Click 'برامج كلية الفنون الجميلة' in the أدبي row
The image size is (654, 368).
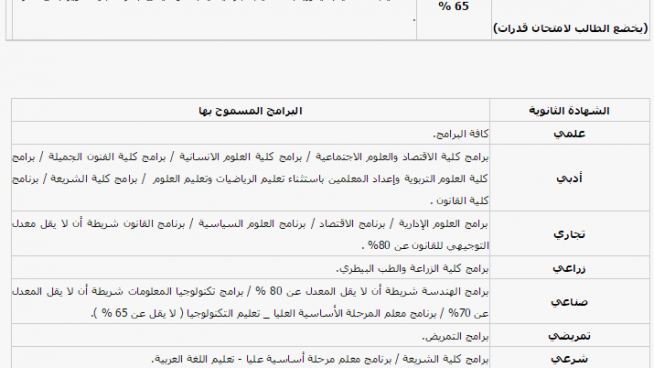[107, 157]
